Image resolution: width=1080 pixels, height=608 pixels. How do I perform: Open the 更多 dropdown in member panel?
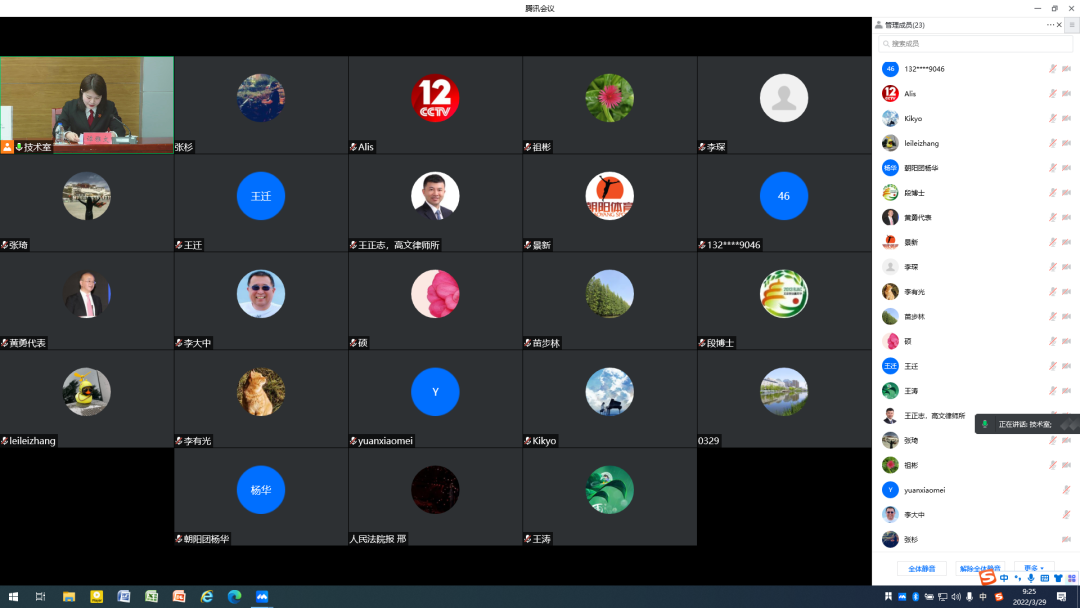point(1034,569)
